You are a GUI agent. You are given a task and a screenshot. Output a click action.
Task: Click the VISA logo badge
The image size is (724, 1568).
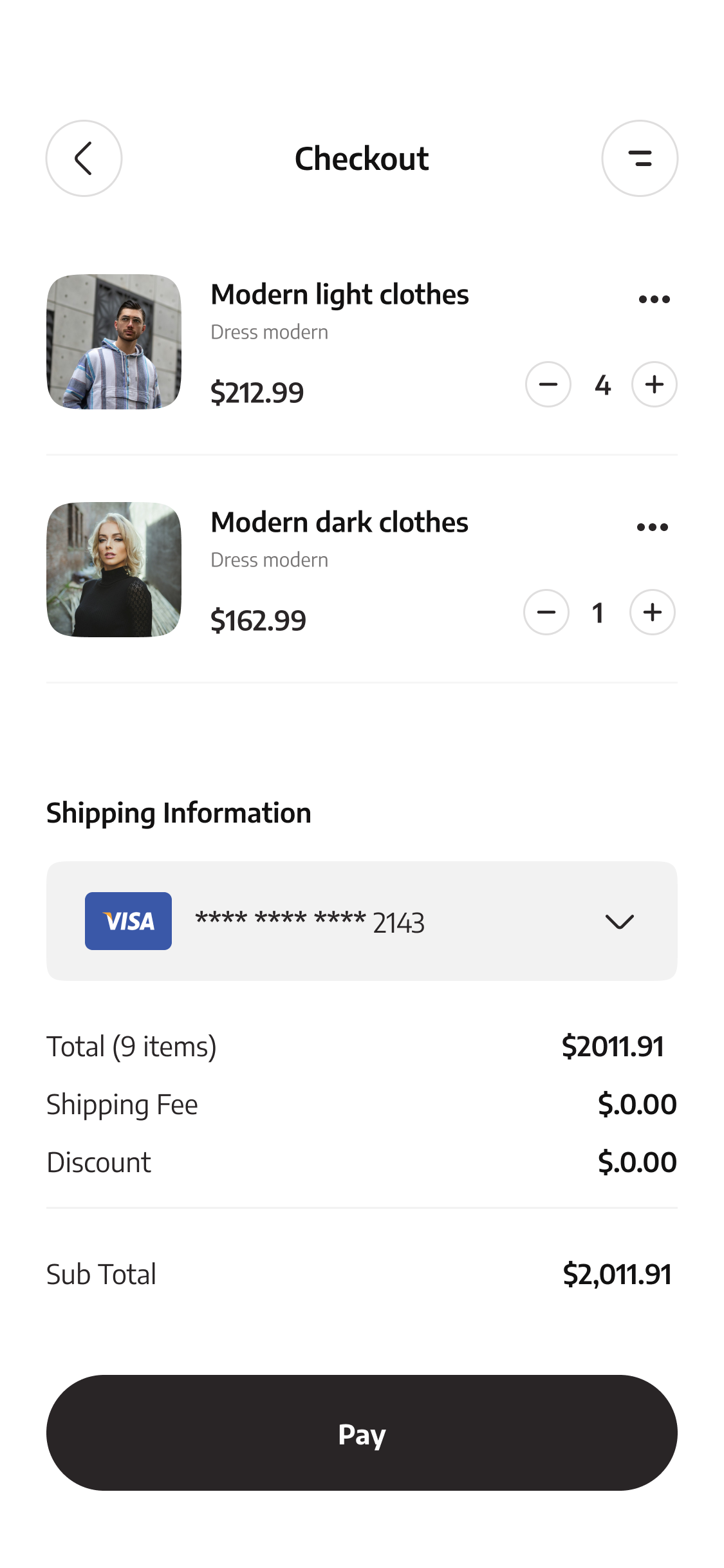[x=128, y=921]
